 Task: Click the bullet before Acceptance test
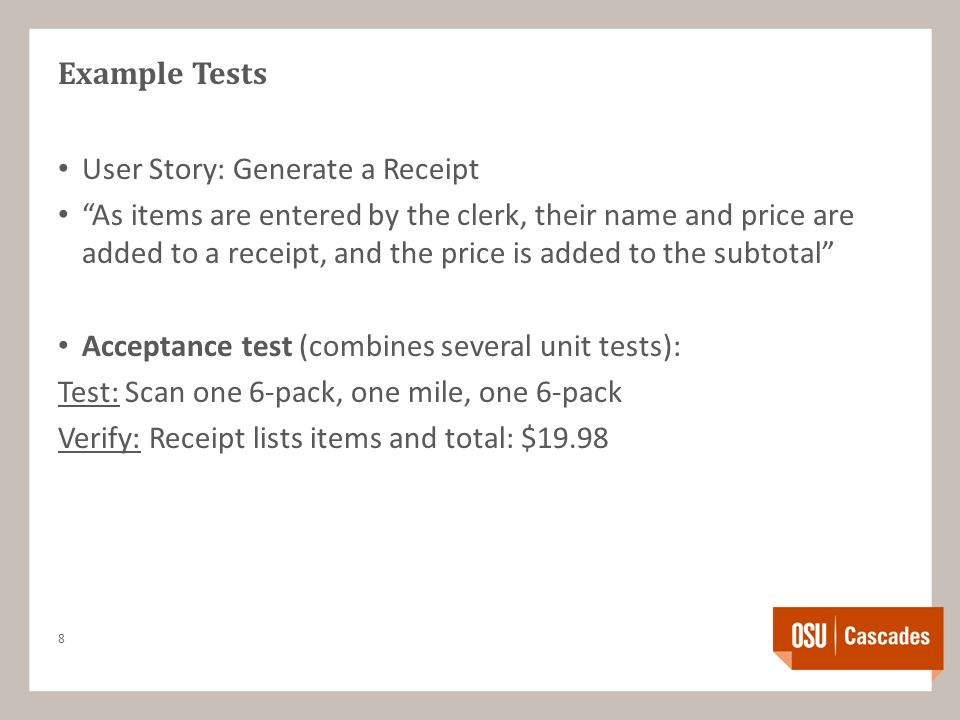(x=63, y=346)
